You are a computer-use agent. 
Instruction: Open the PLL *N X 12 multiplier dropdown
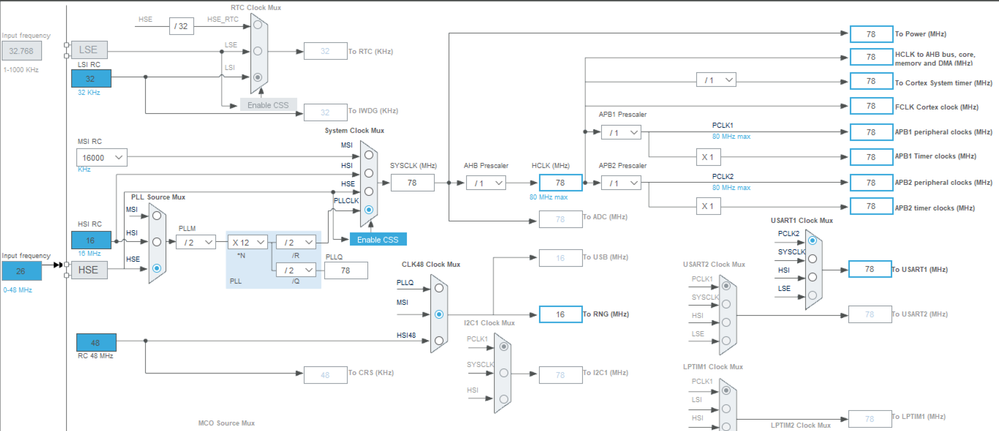(248, 242)
